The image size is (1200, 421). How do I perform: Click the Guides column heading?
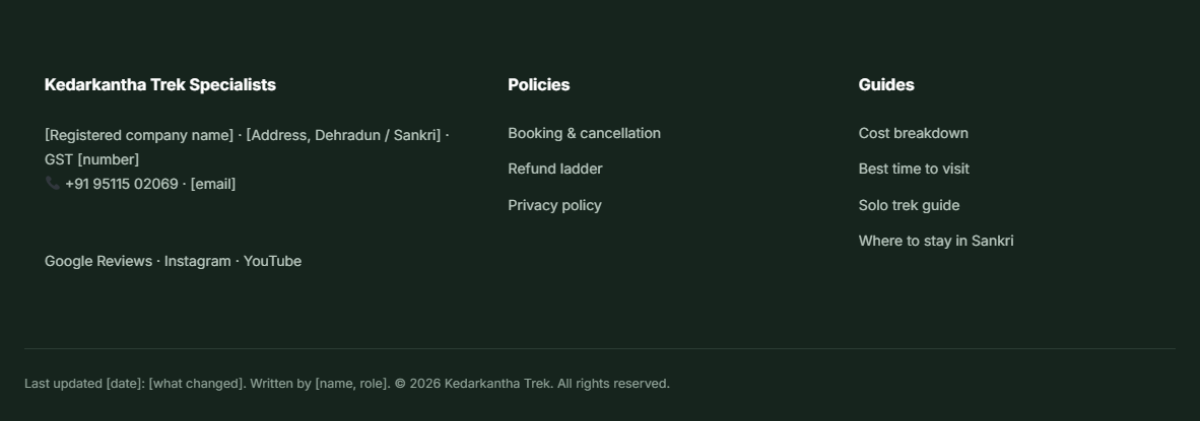[886, 85]
